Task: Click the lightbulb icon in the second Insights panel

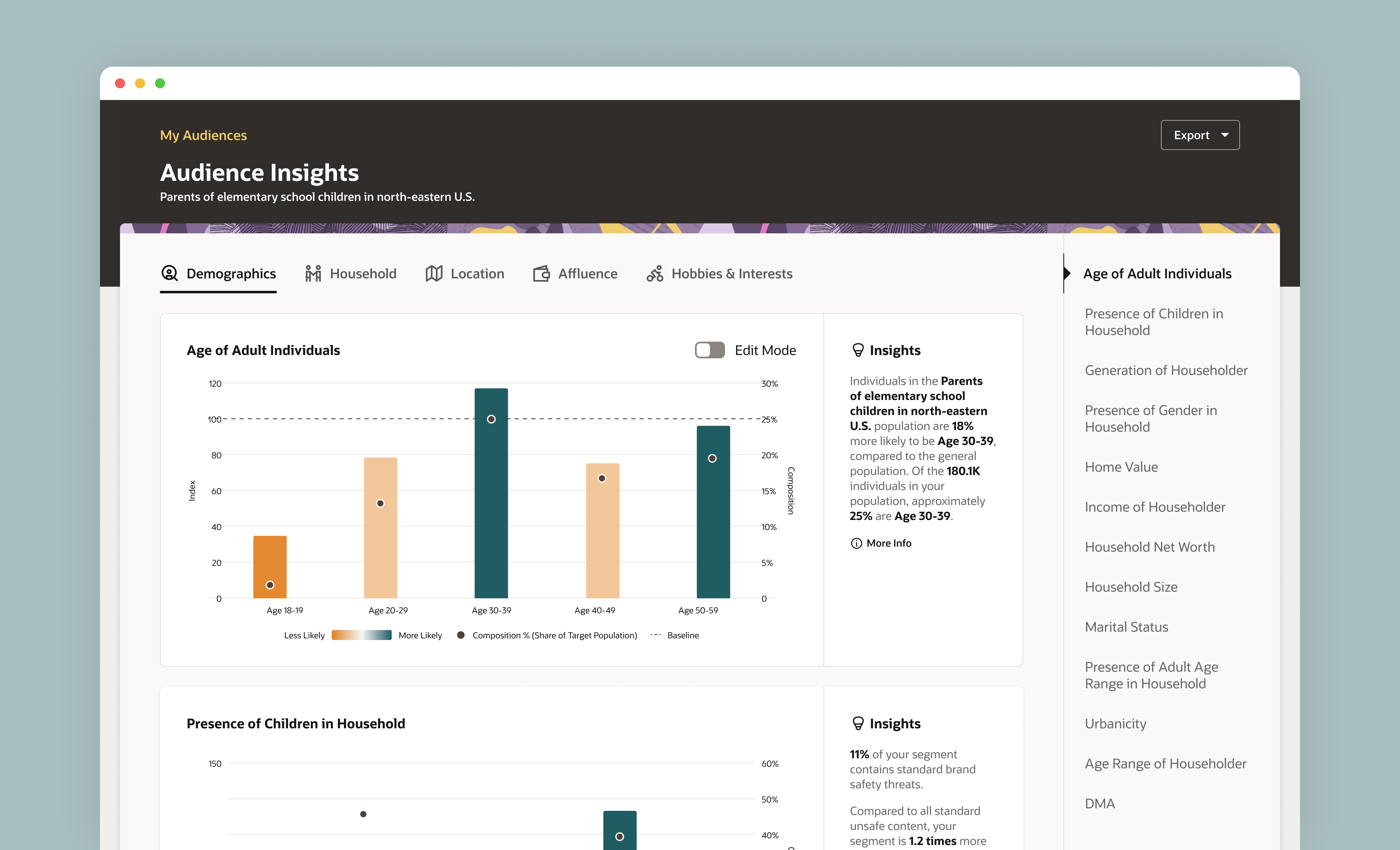Action: (858, 723)
